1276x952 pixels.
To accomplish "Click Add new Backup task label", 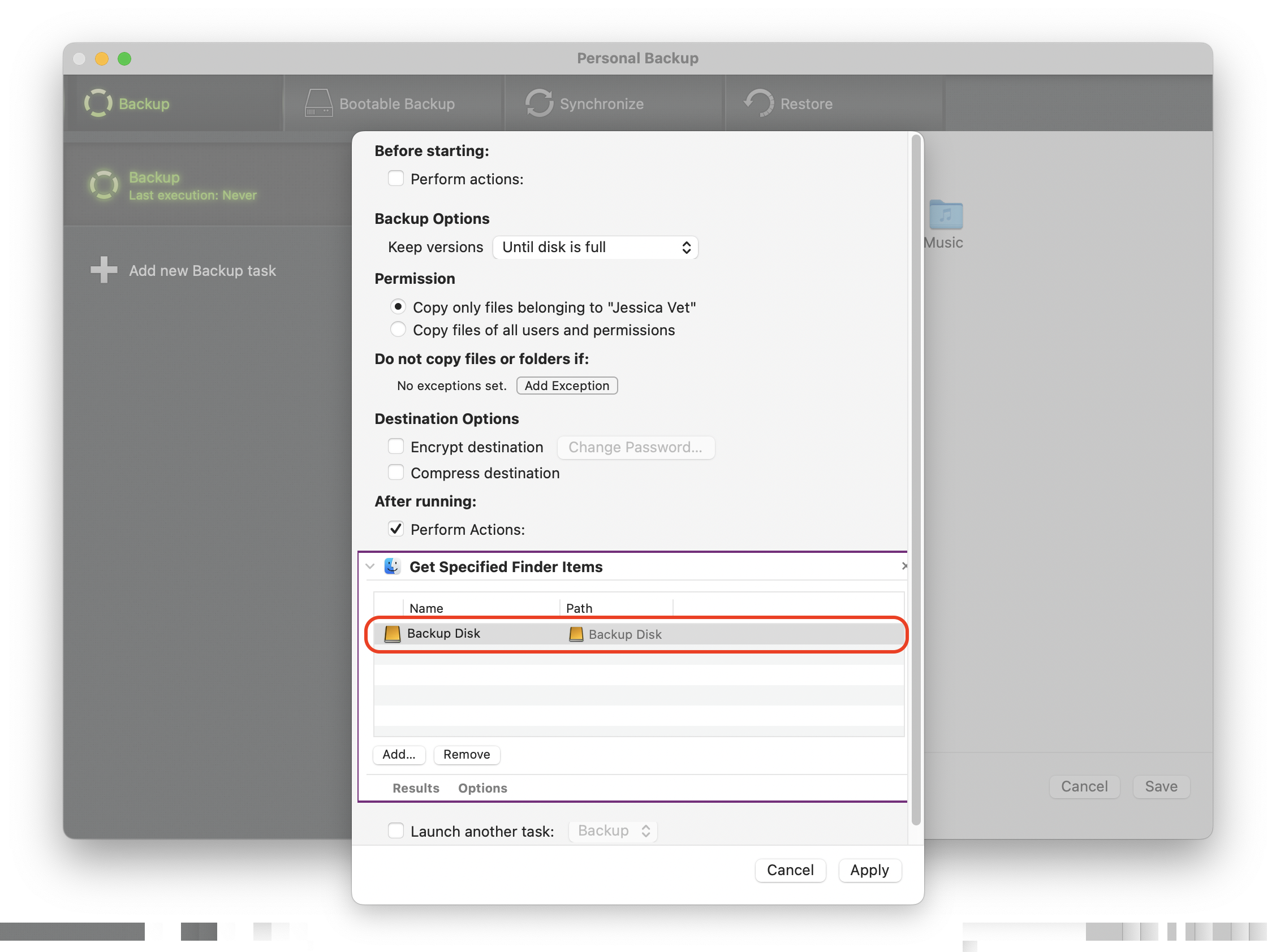I will [x=202, y=270].
